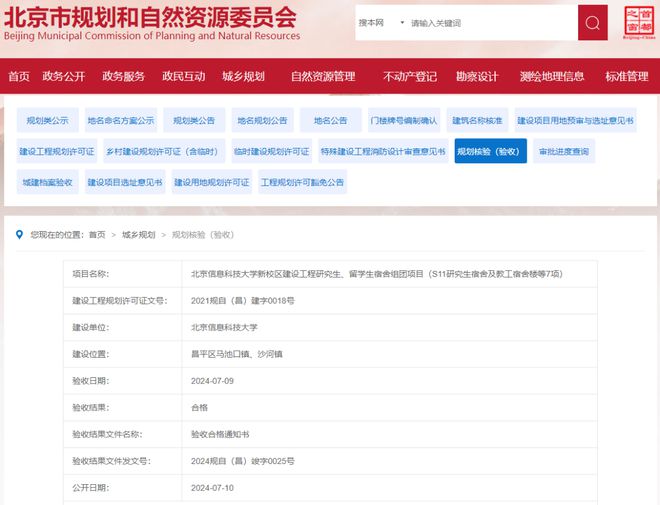Switch to the 建设工程规划许可证 tab

(x=57, y=152)
